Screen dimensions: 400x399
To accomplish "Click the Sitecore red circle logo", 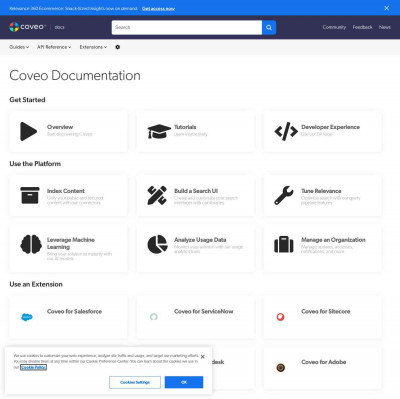I will pyautogui.click(x=281, y=317).
